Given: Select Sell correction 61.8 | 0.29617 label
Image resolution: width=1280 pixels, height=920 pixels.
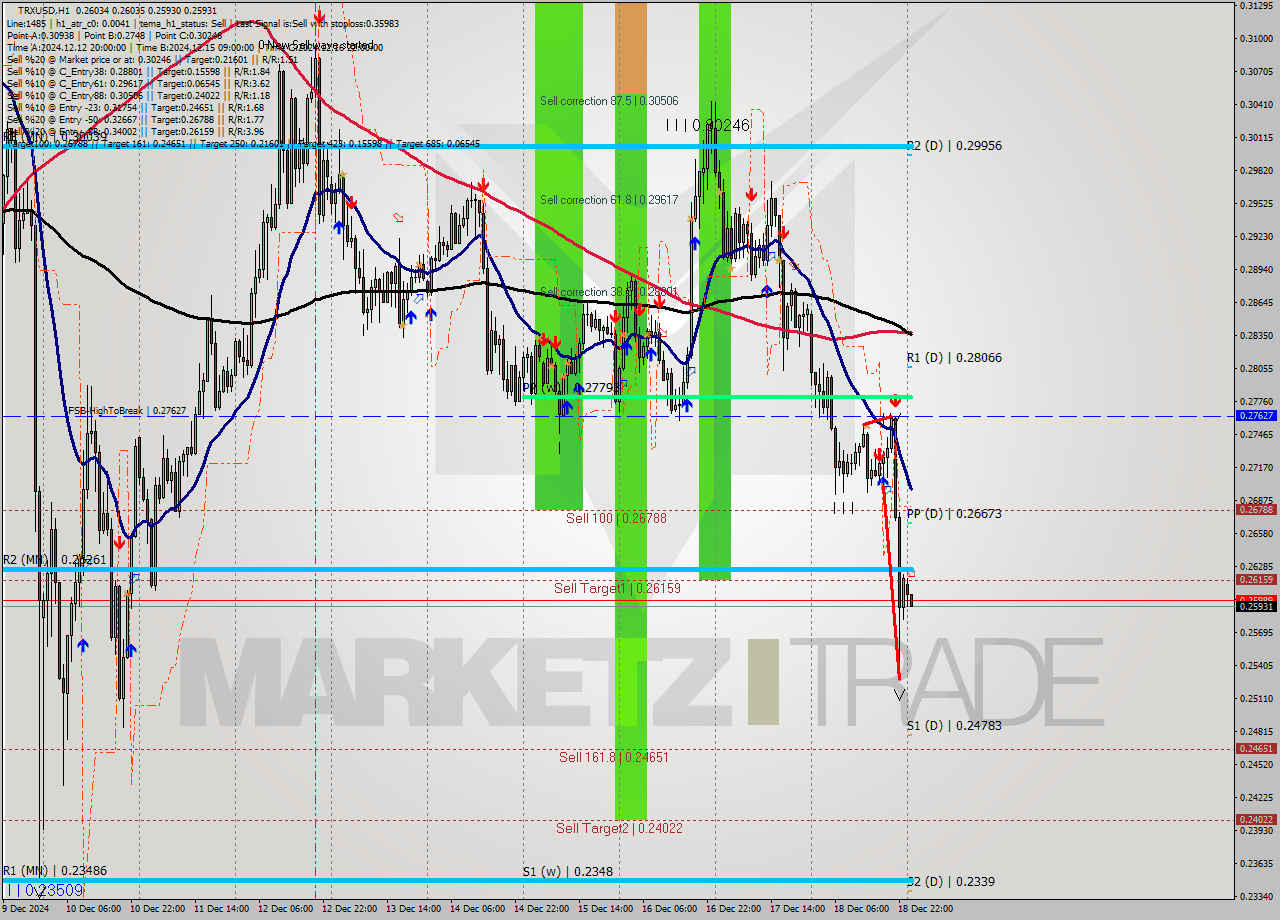Looking at the screenshot, I should click(x=609, y=200).
